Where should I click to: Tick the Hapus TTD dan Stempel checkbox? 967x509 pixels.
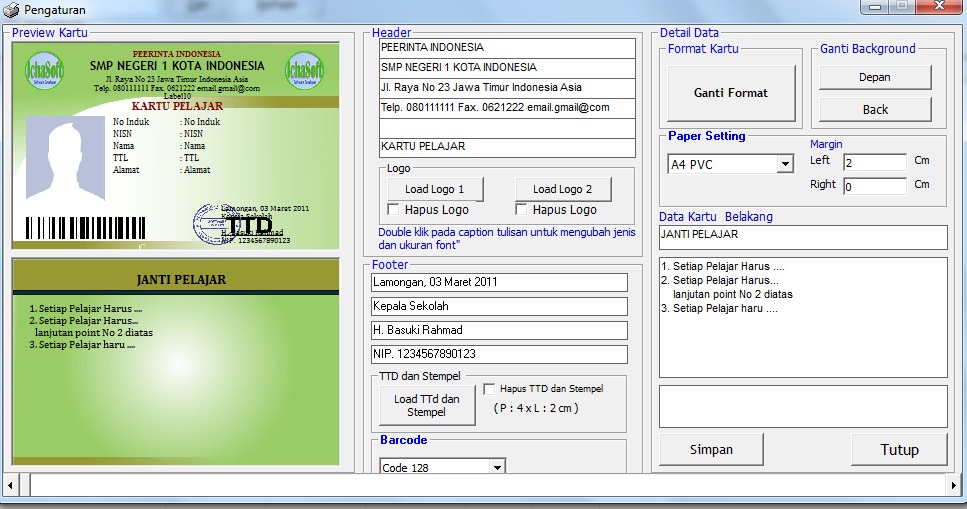[x=490, y=389]
